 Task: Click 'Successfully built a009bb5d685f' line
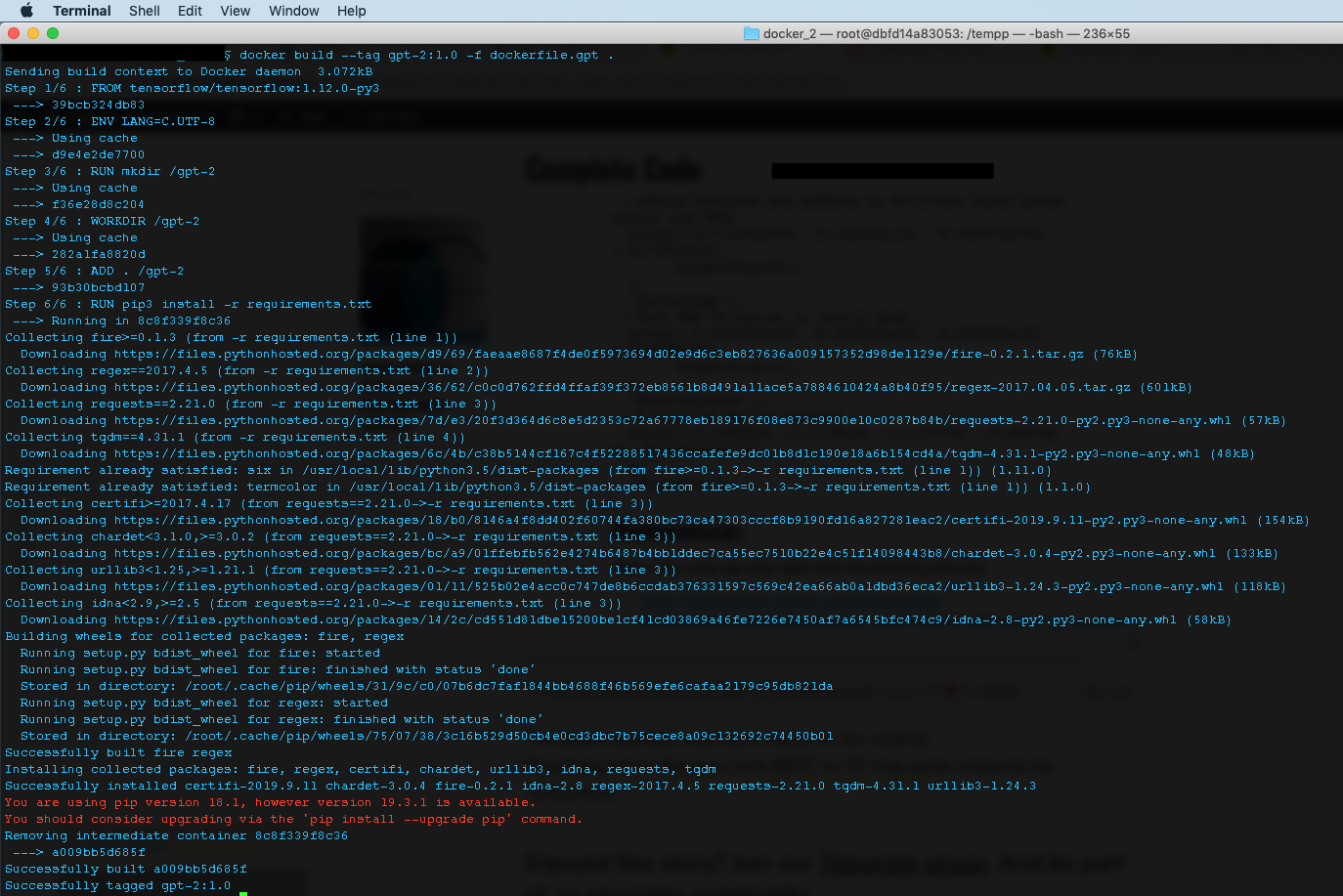(126, 869)
